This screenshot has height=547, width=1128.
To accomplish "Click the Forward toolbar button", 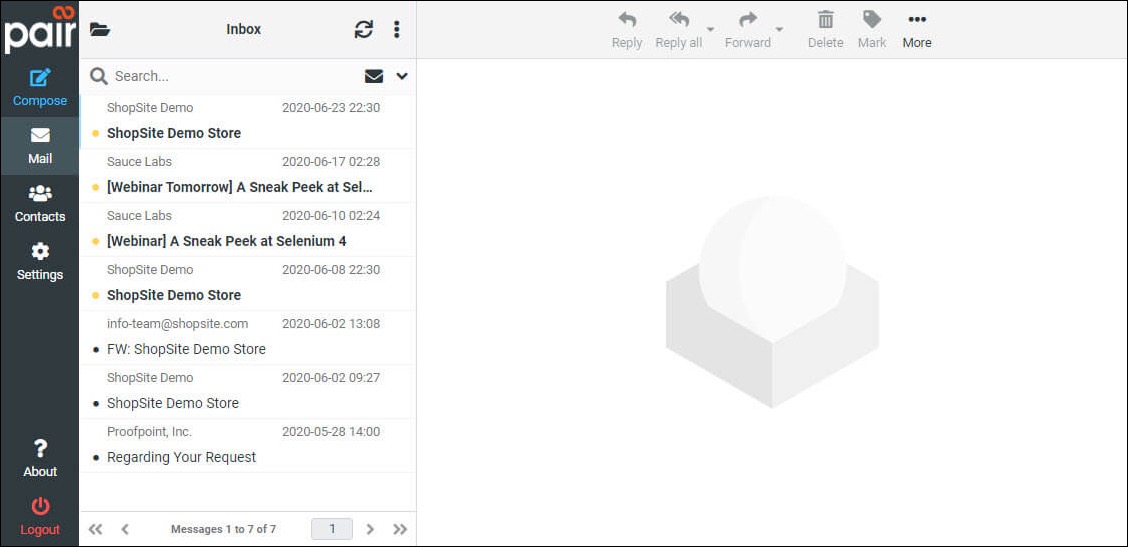I will pyautogui.click(x=747, y=30).
